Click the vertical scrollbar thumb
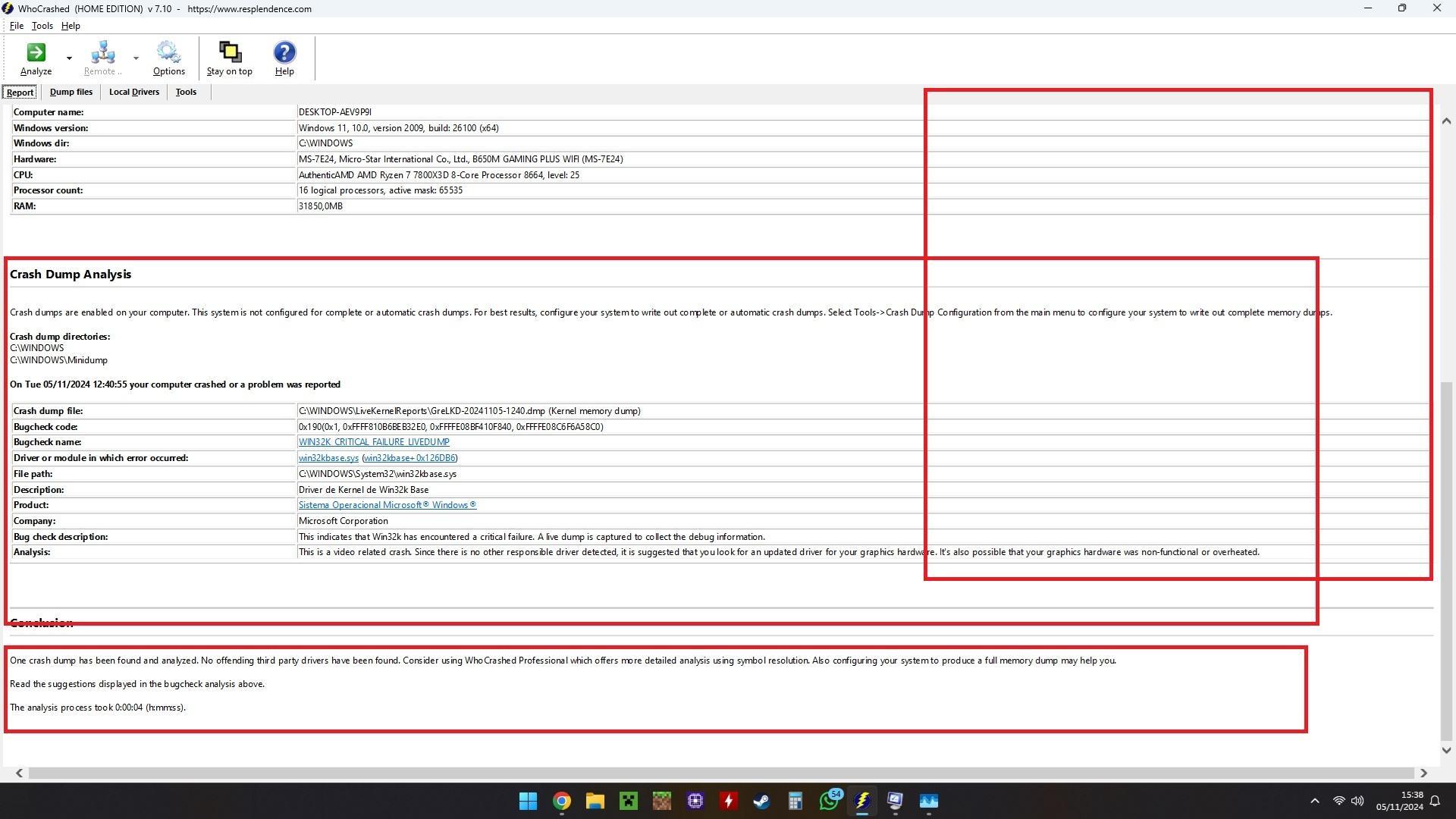The image size is (1456, 819). 1446,561
